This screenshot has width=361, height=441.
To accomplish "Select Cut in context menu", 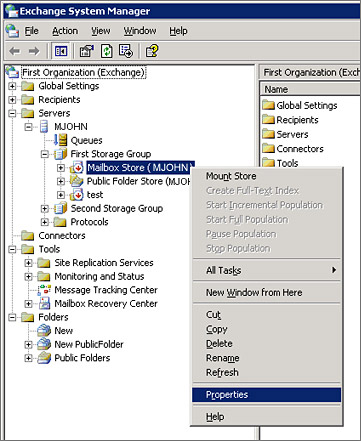I will click(x=267, y=314).
